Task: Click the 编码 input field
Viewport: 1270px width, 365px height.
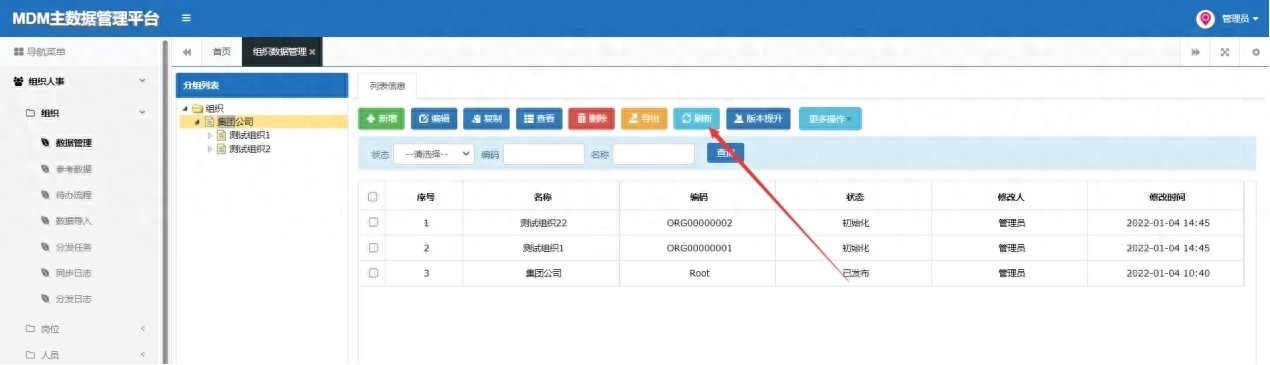Action: pos(543,154)
